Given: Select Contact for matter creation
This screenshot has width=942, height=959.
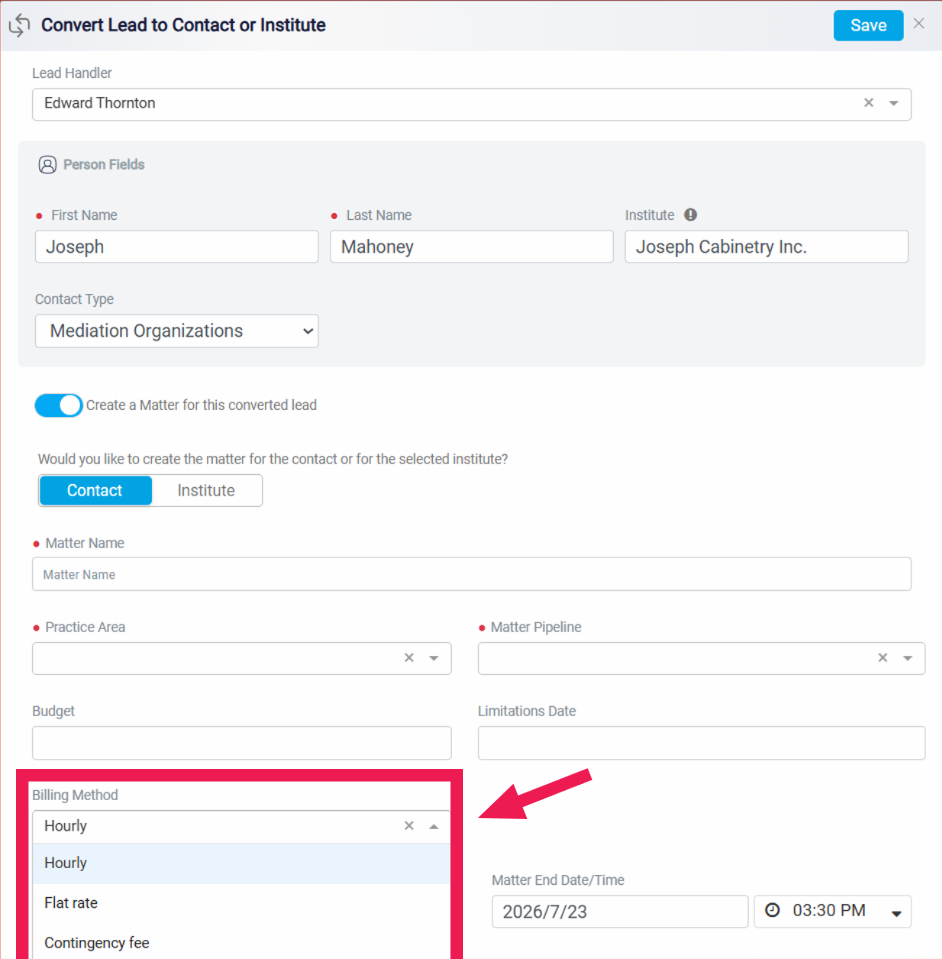Looking at the screenshot, I should pos(95,491).
